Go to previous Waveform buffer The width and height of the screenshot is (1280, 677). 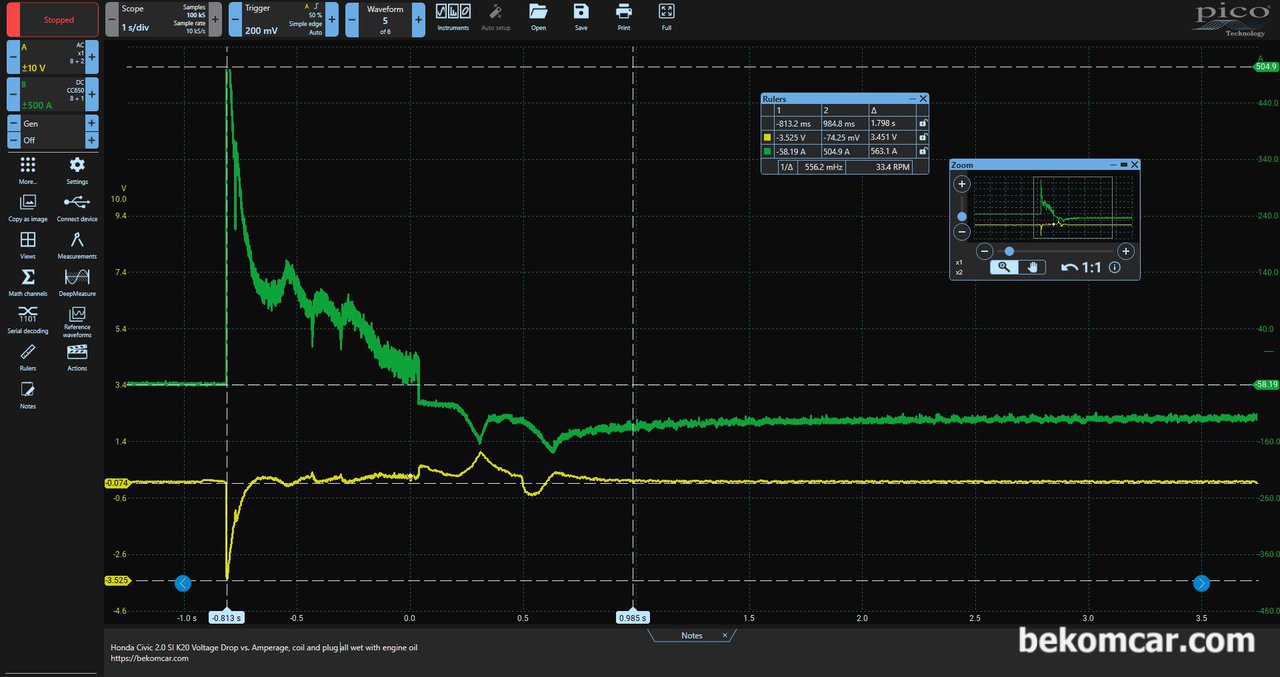point(351,19)
